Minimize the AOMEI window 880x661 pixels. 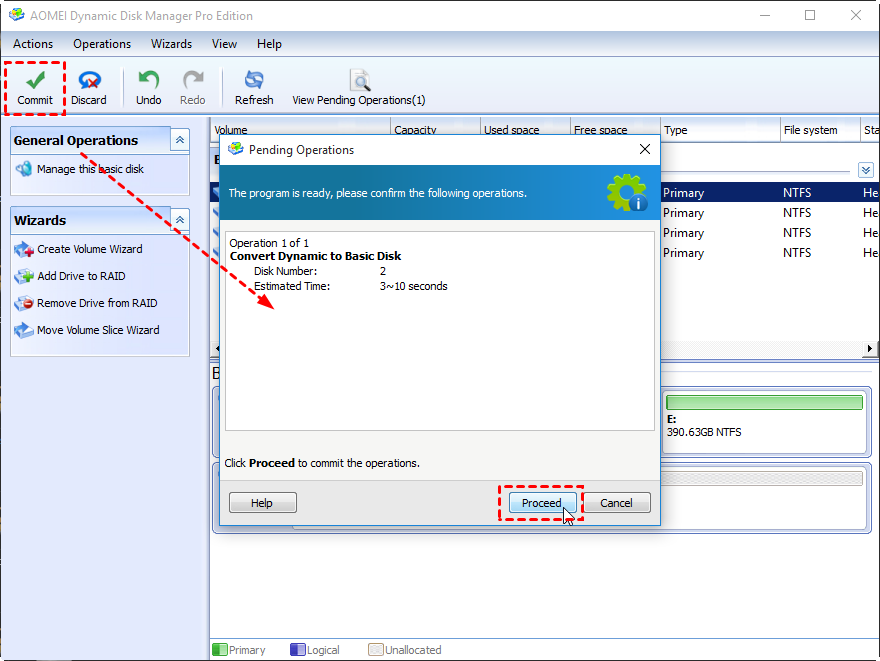click(764, 15)
